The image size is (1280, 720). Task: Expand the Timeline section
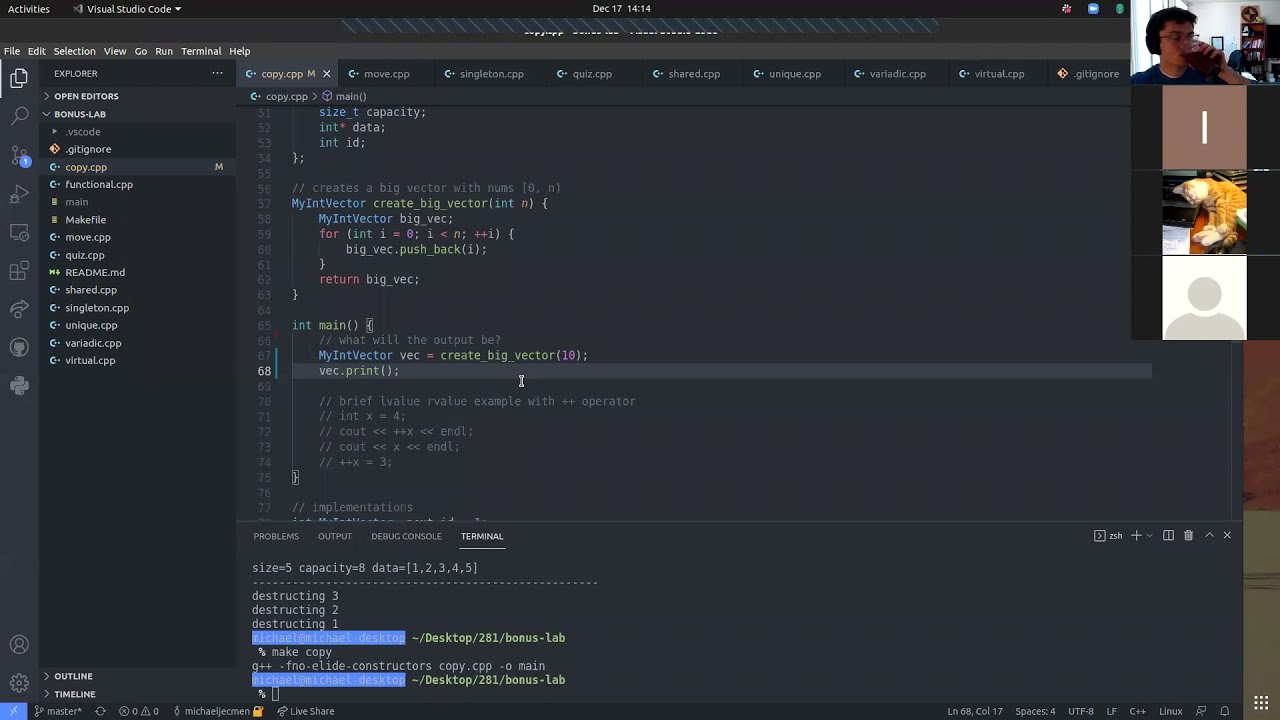point(75,694)
